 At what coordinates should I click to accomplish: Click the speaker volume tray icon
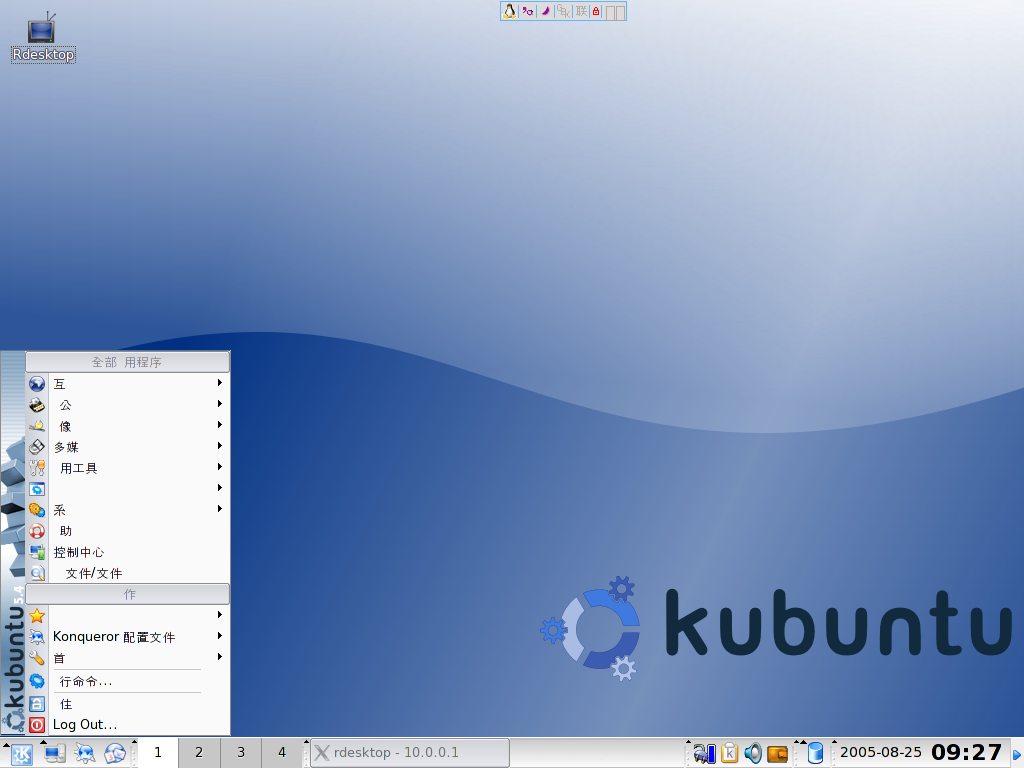coord(753,754)
